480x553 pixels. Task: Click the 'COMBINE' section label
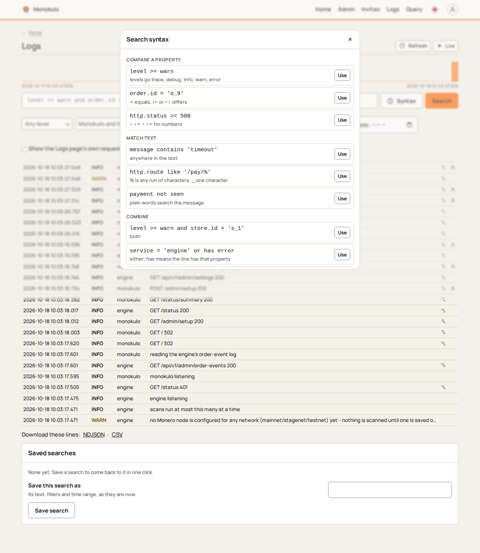[137, 217]
